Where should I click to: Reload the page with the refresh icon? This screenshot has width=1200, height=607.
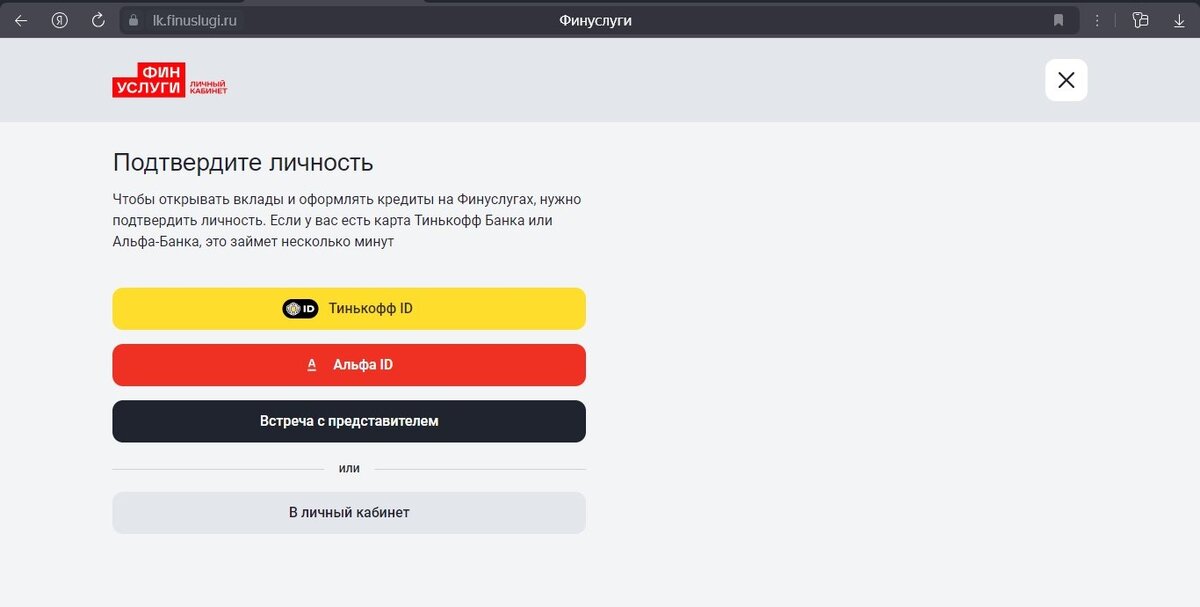[x=98, y=20]
